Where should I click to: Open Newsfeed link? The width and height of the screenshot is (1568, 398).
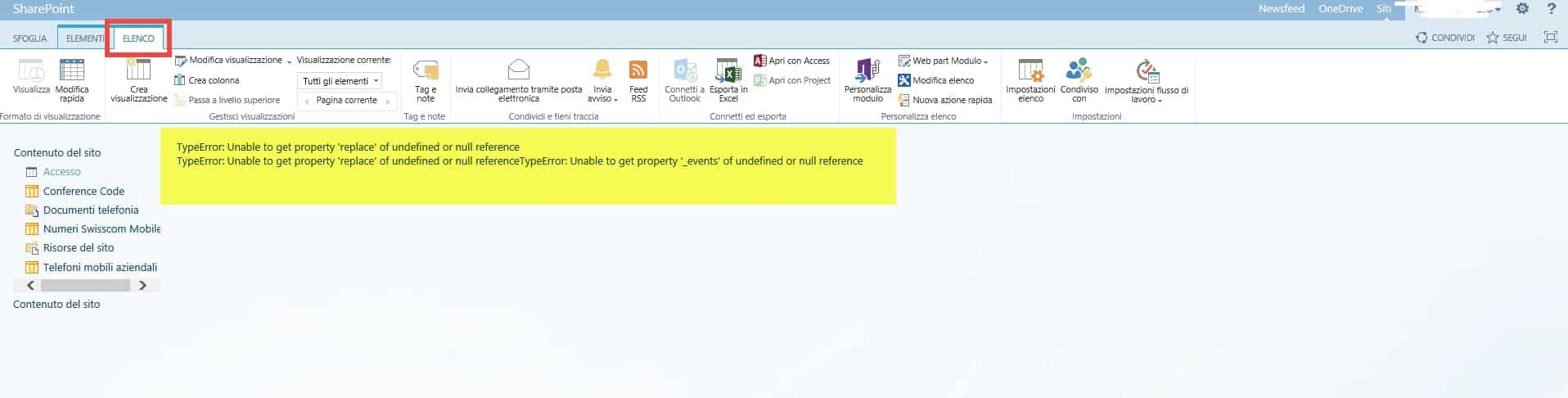pos(1281,9)
